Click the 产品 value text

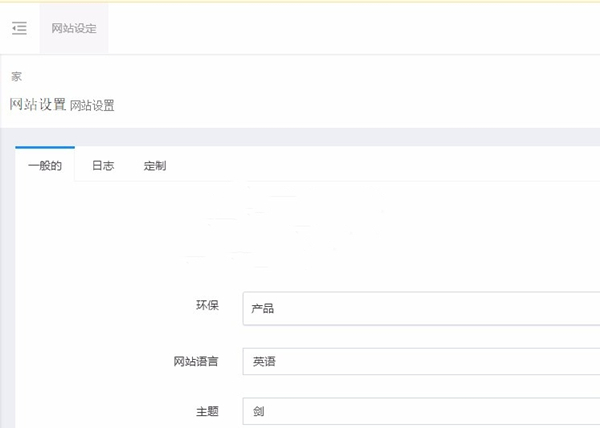pos(263,308)
